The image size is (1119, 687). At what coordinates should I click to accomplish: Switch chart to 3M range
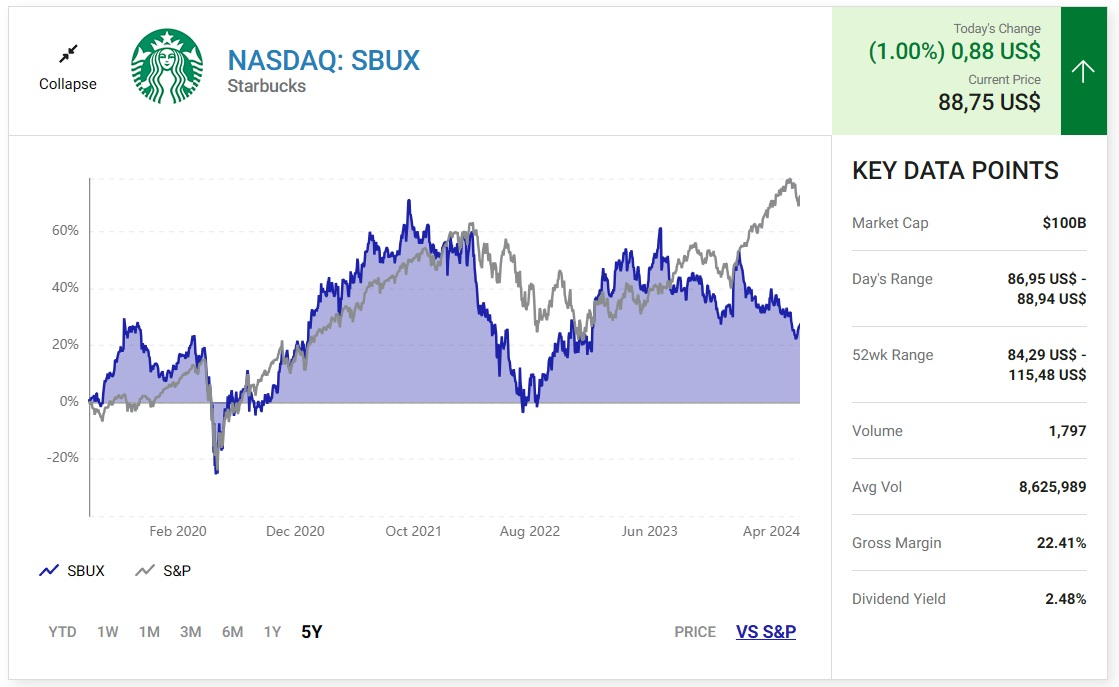[x=190, y=632]
